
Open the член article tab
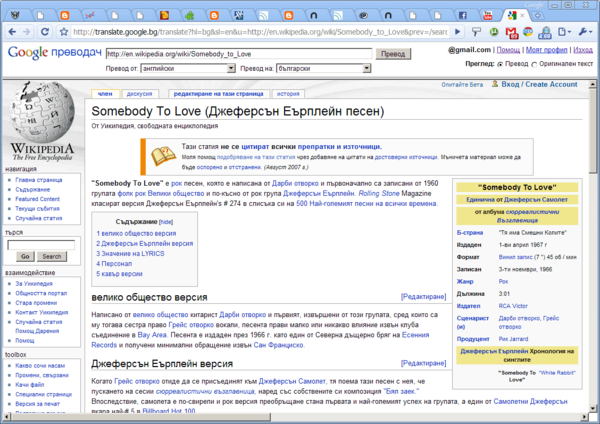(x=105, y=94)
